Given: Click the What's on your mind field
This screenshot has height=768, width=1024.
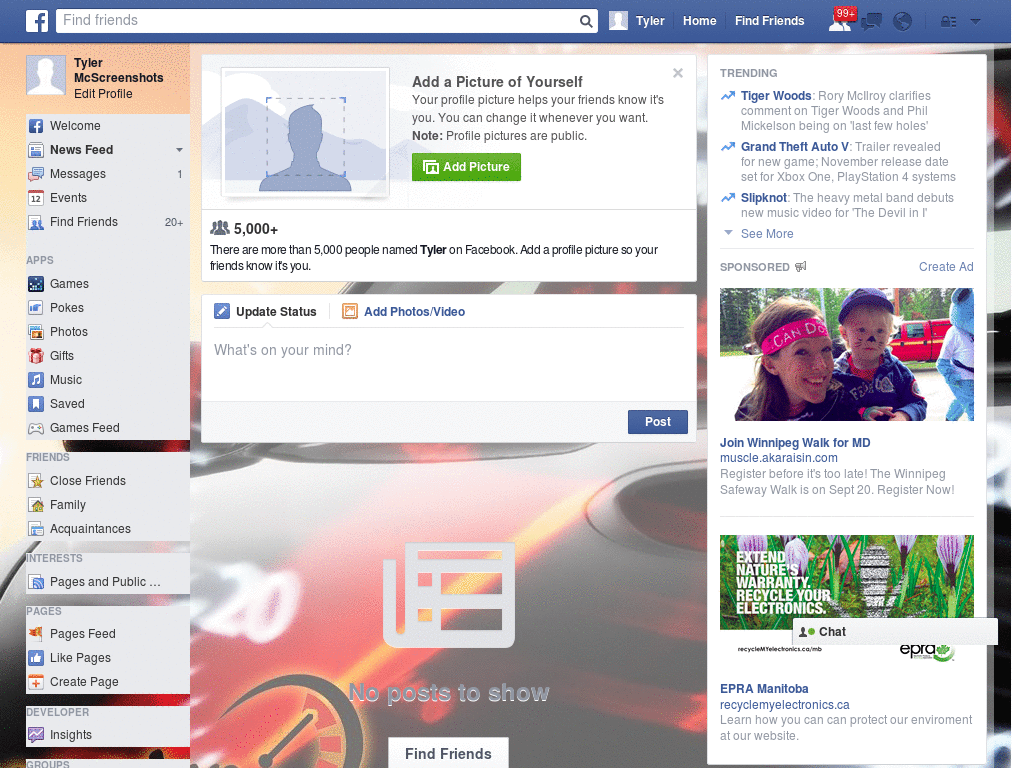Looking at the screenshot, I should pyautogui.click(x=449, y=364).
